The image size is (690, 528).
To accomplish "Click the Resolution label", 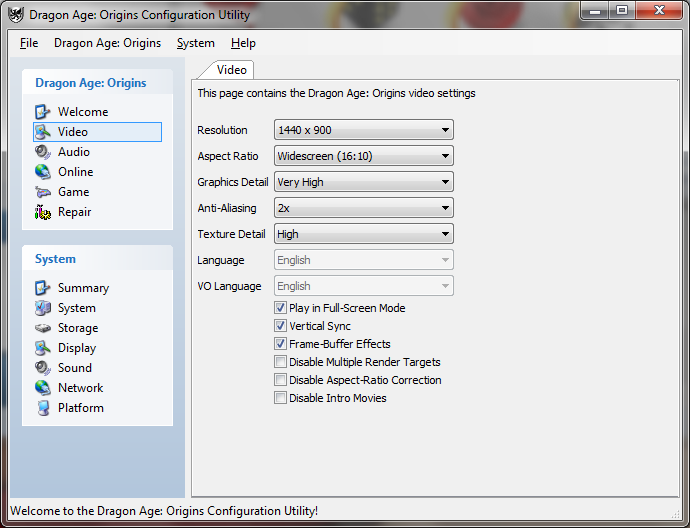I will click(222, 130).
